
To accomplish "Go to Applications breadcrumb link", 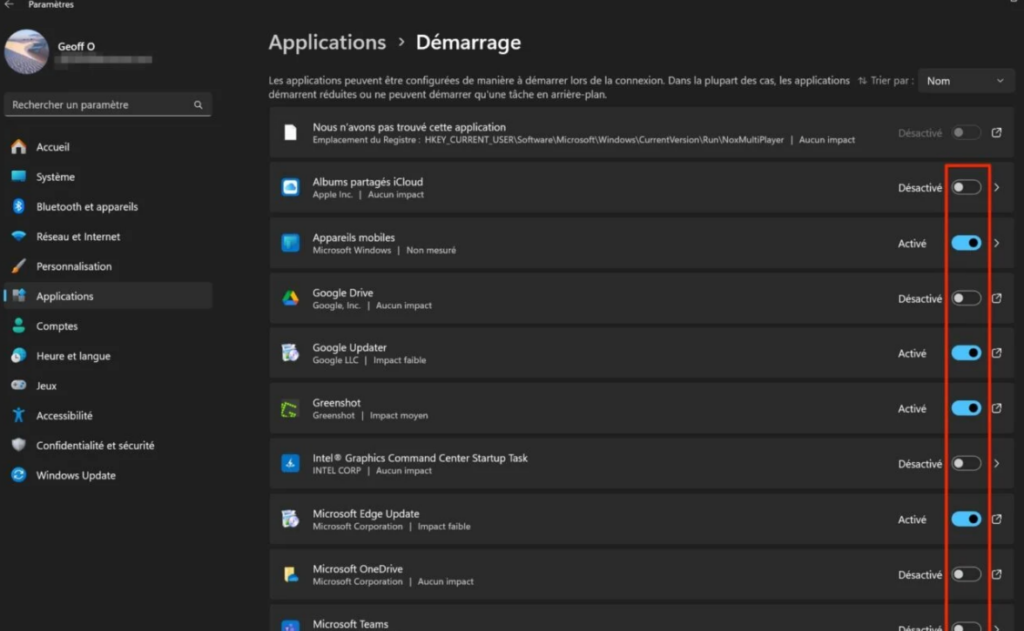I will (327, 42).
